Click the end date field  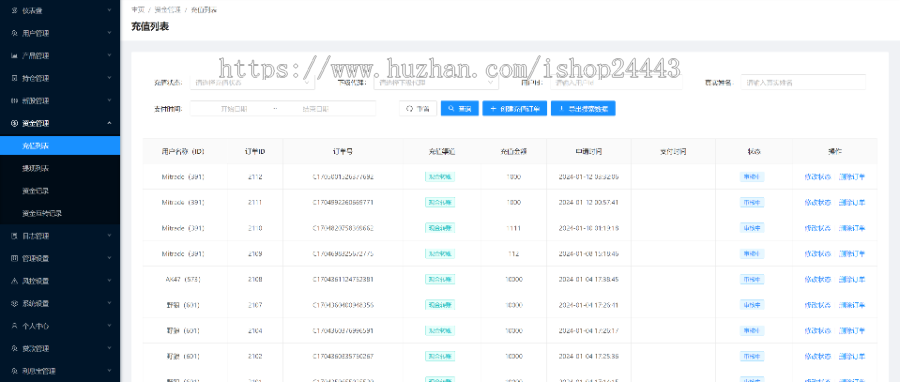pos(316,108)
